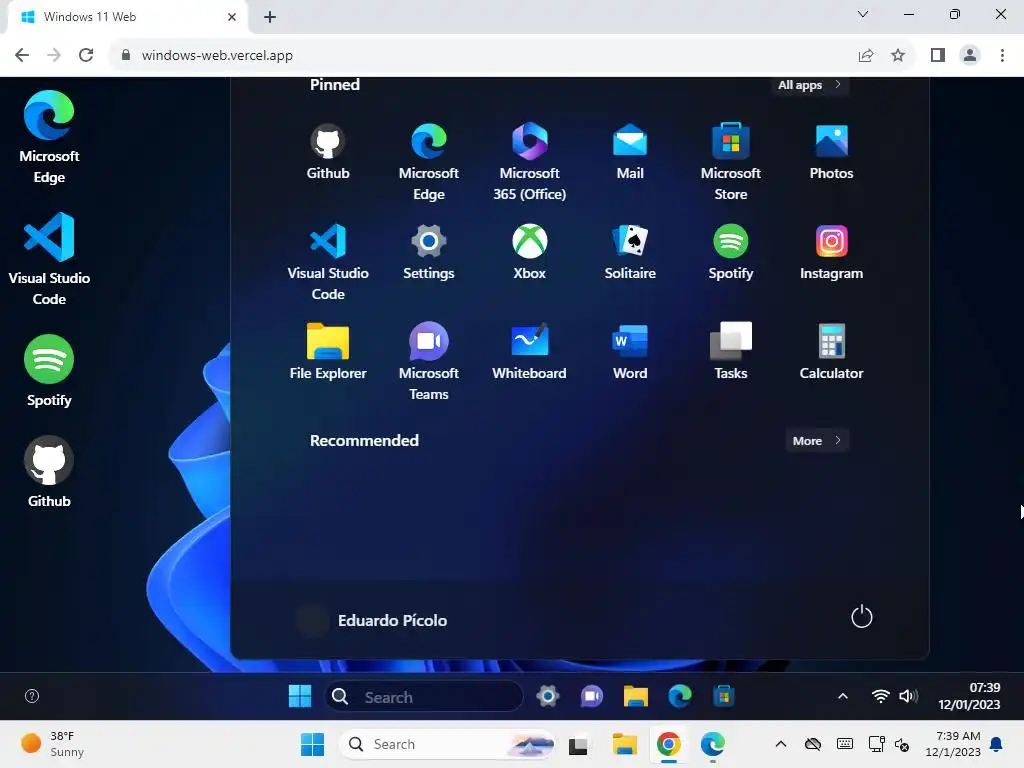Open Visual Studio Code from Pinned grid
The width and height of the screenshot is (1024, 768).
328,262
